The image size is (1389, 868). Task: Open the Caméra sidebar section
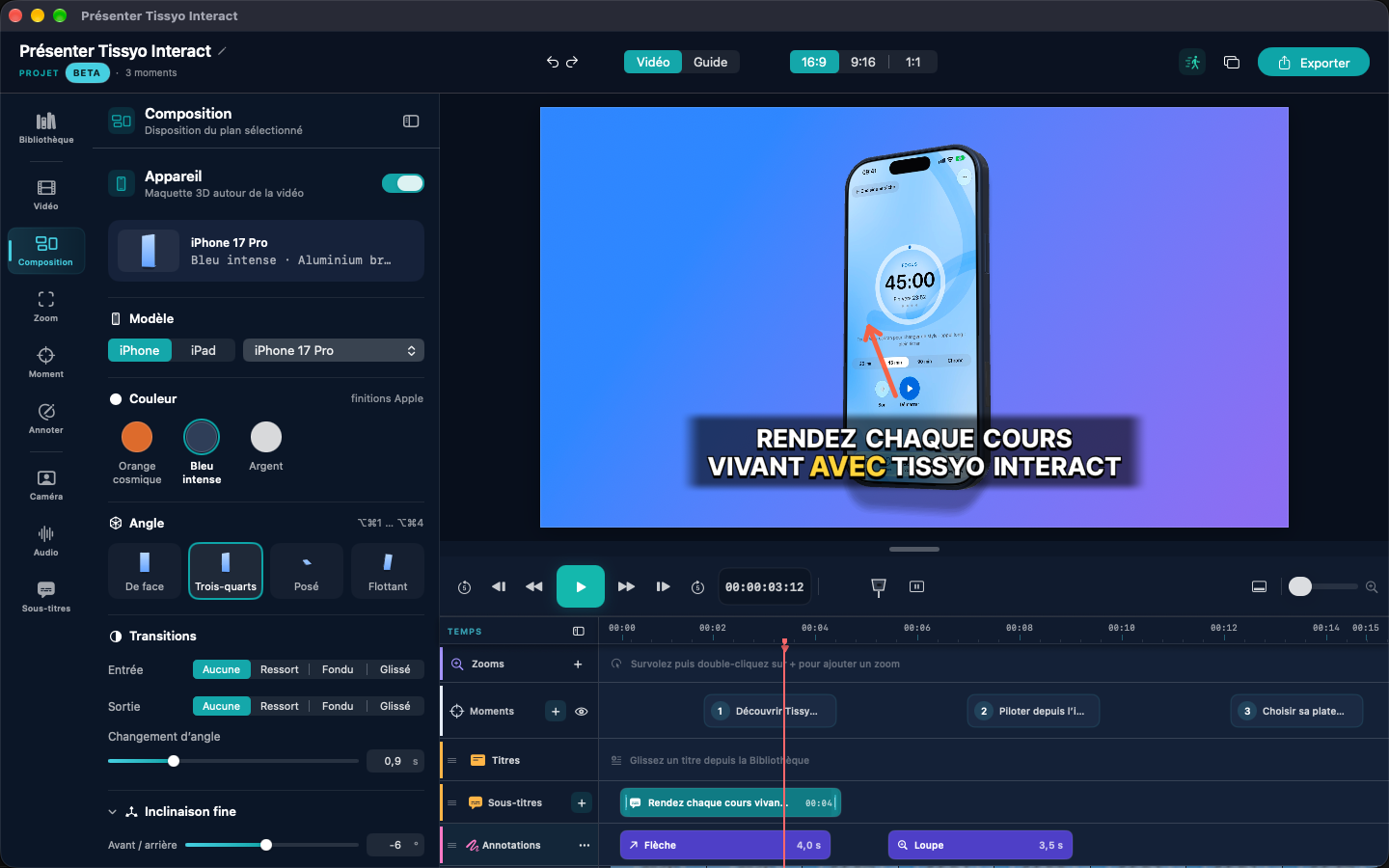tap(46, 484)
